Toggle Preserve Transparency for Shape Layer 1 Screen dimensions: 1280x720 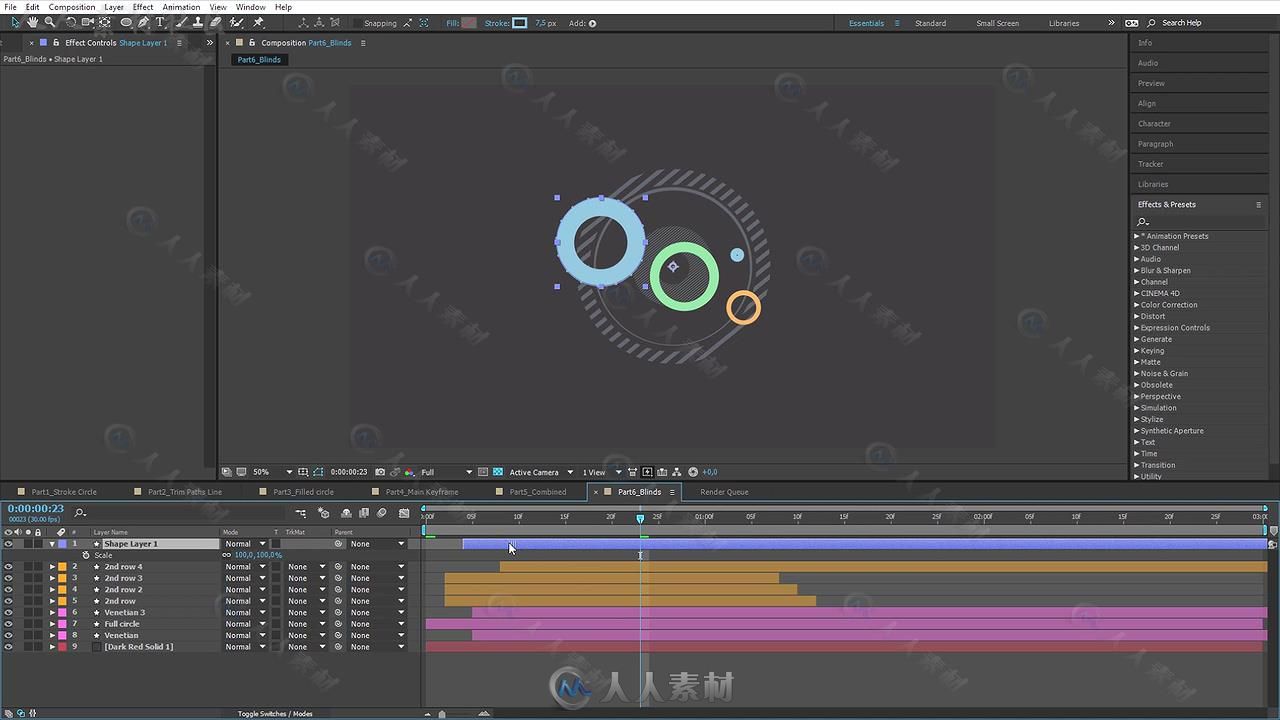[x=276, y=544]
